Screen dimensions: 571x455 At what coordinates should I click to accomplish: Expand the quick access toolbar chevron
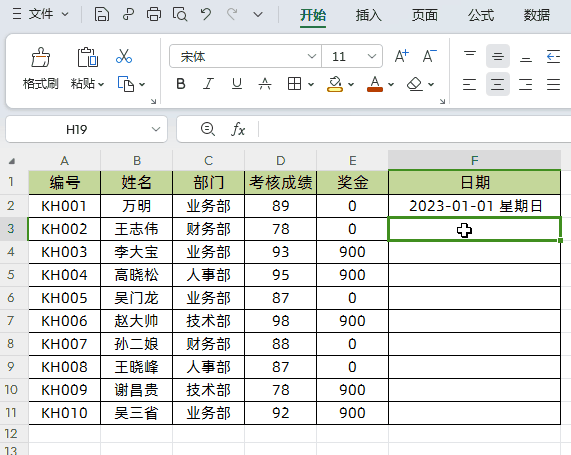(258, 15)
